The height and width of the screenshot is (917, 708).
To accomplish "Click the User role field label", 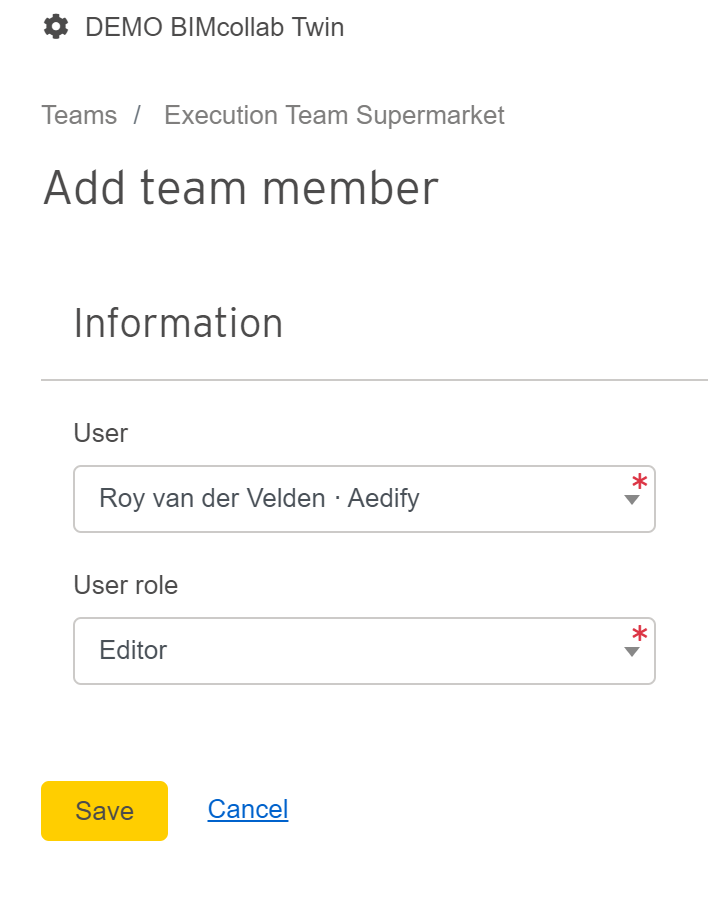I will 126,585.
